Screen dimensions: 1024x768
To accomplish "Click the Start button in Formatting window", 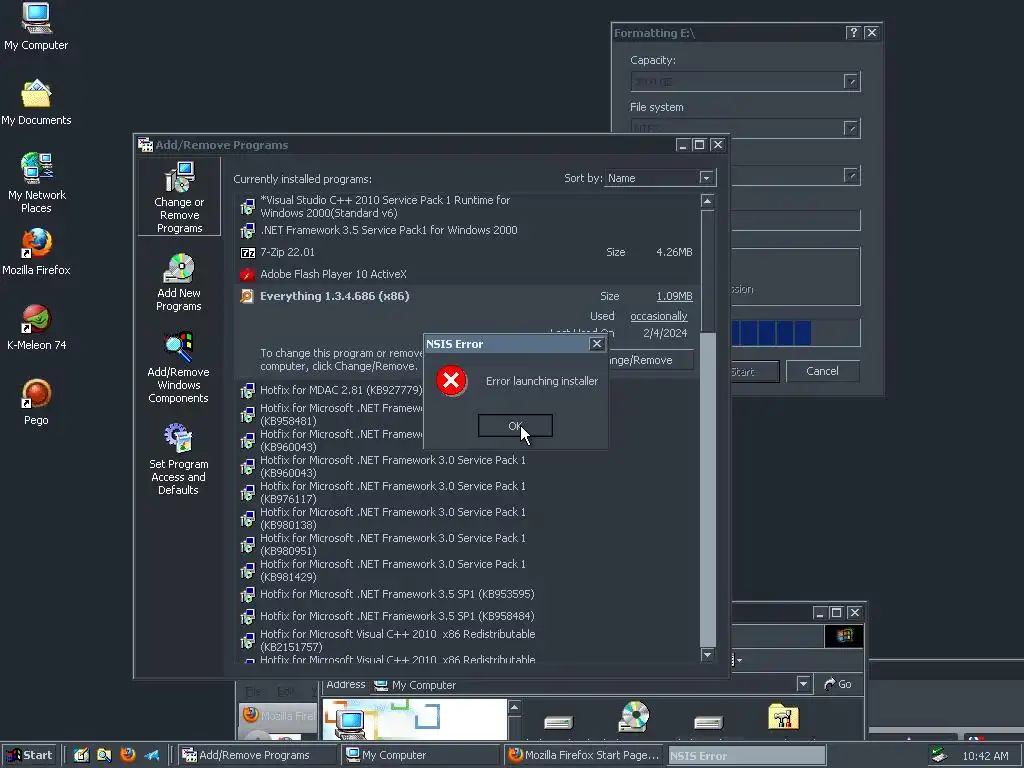I will (x=755, y=372).
